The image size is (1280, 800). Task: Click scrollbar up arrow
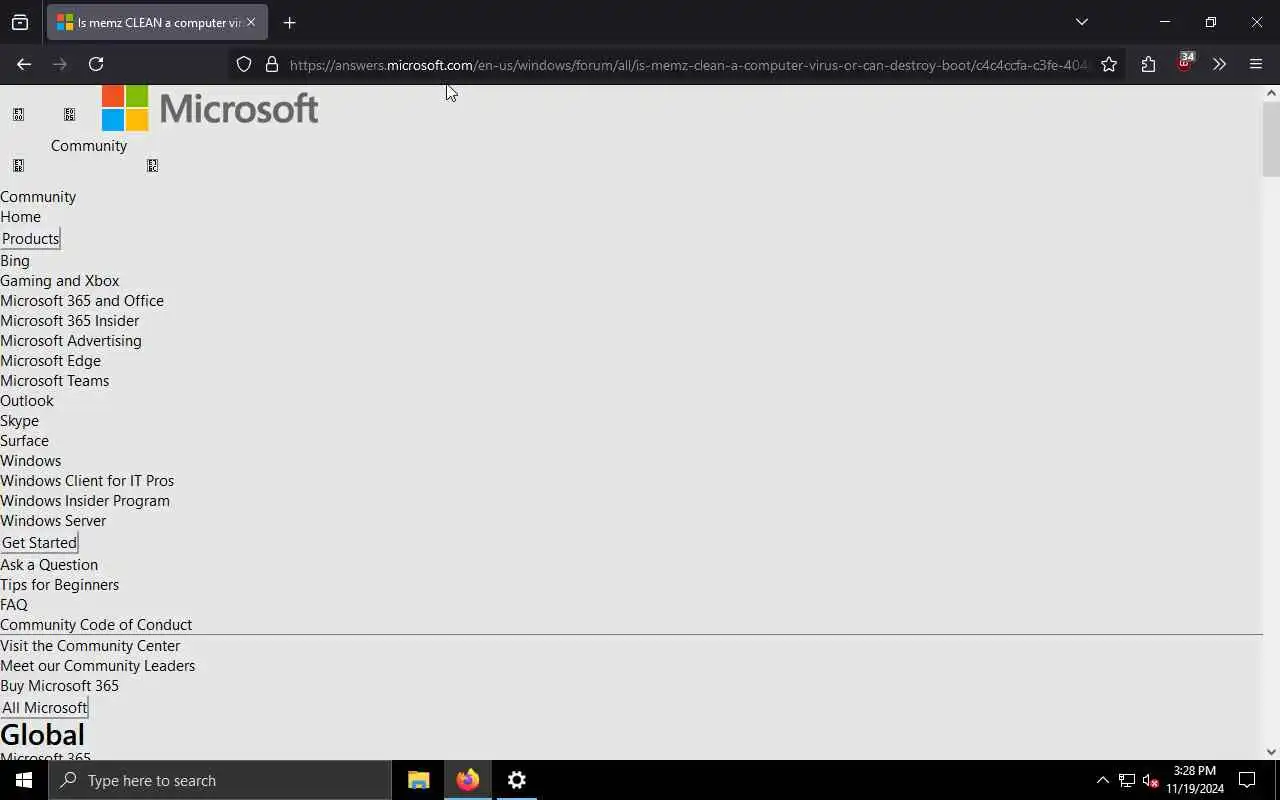(x=1271, y=93)
